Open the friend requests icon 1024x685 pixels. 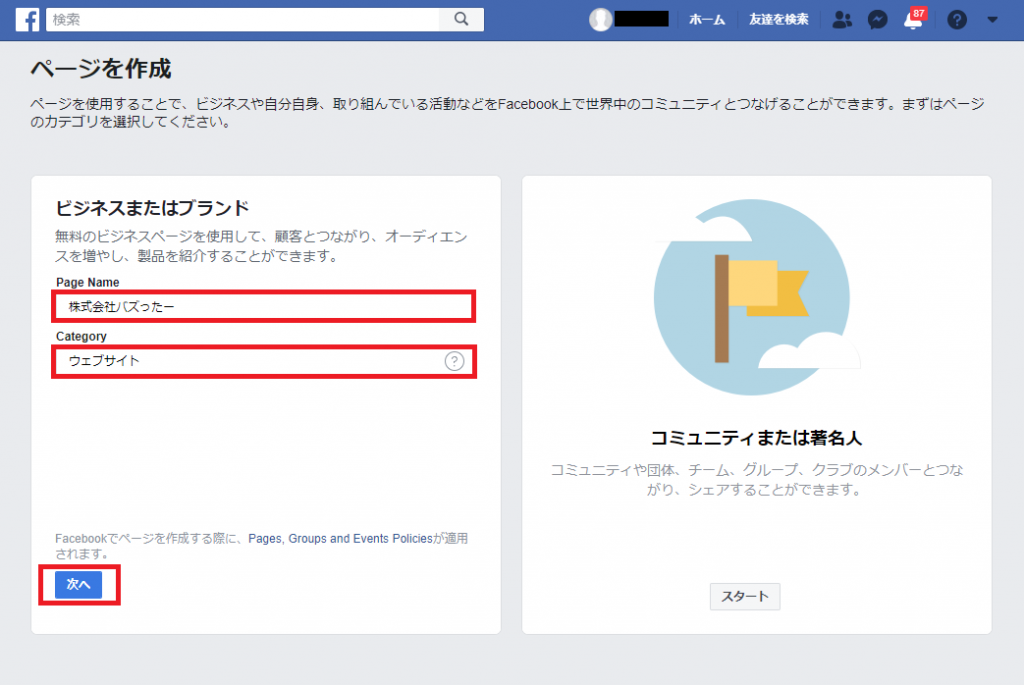click(x=843, y=19)
